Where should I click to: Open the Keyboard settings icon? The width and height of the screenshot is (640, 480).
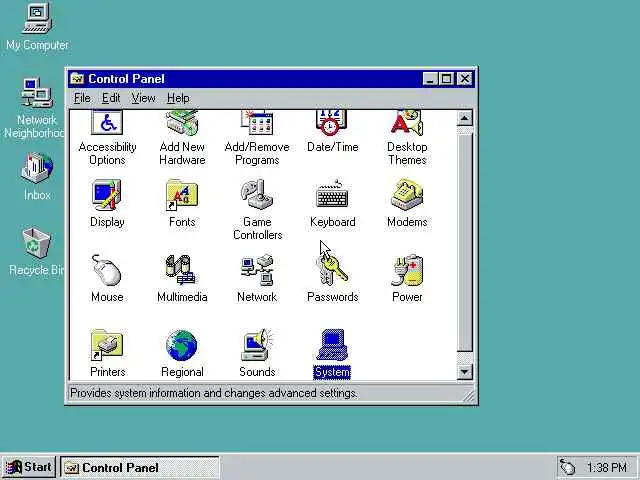tap(332, 195)
